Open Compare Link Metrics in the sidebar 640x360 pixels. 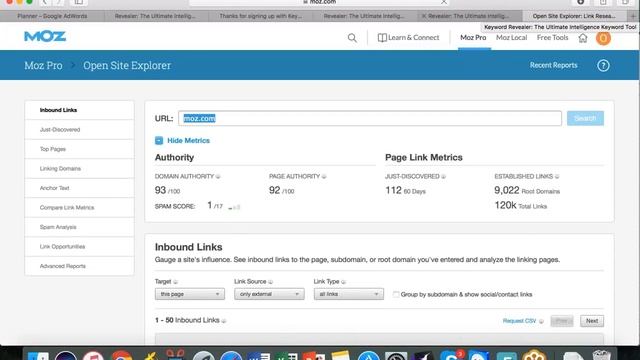click(x=79, y=208)
